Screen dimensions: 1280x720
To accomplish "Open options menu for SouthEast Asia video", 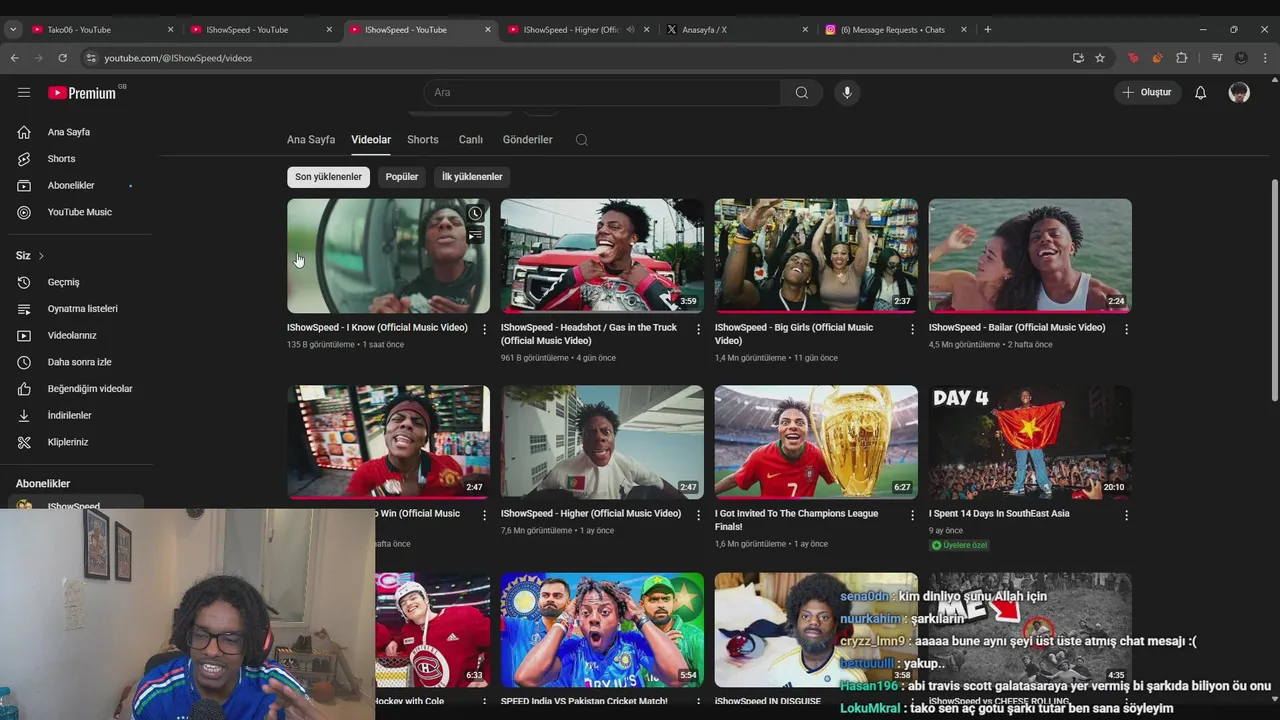I will pyautogui.click(x=1126, y=515).
